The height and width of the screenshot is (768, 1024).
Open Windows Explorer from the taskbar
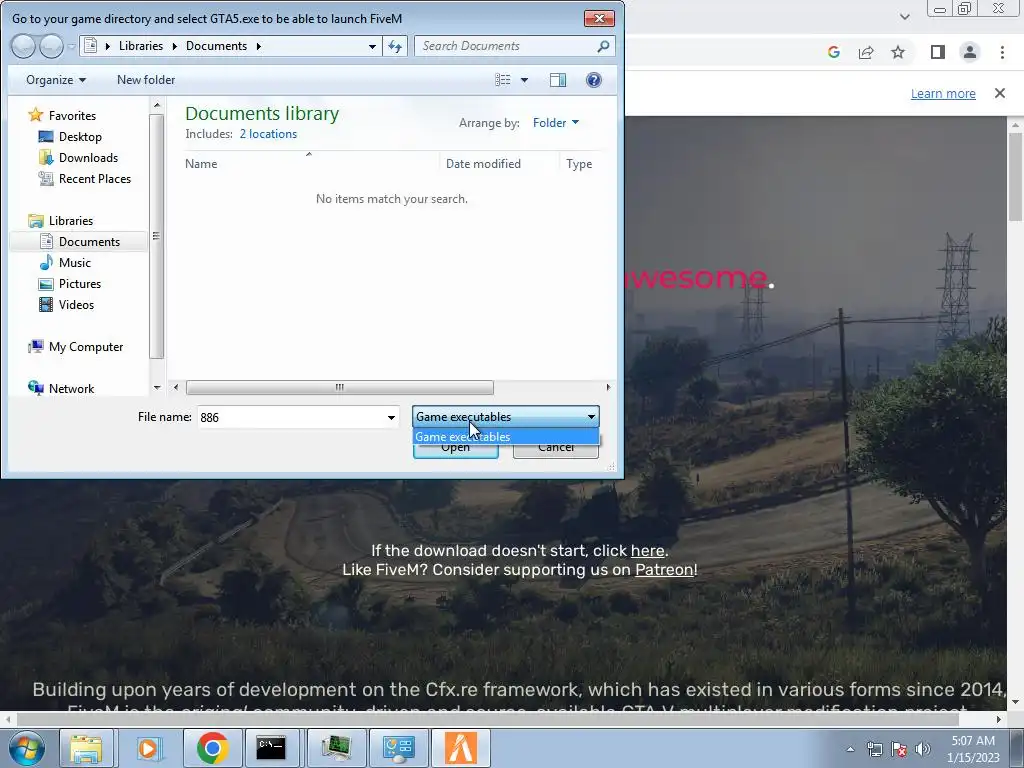click(86, 748)
